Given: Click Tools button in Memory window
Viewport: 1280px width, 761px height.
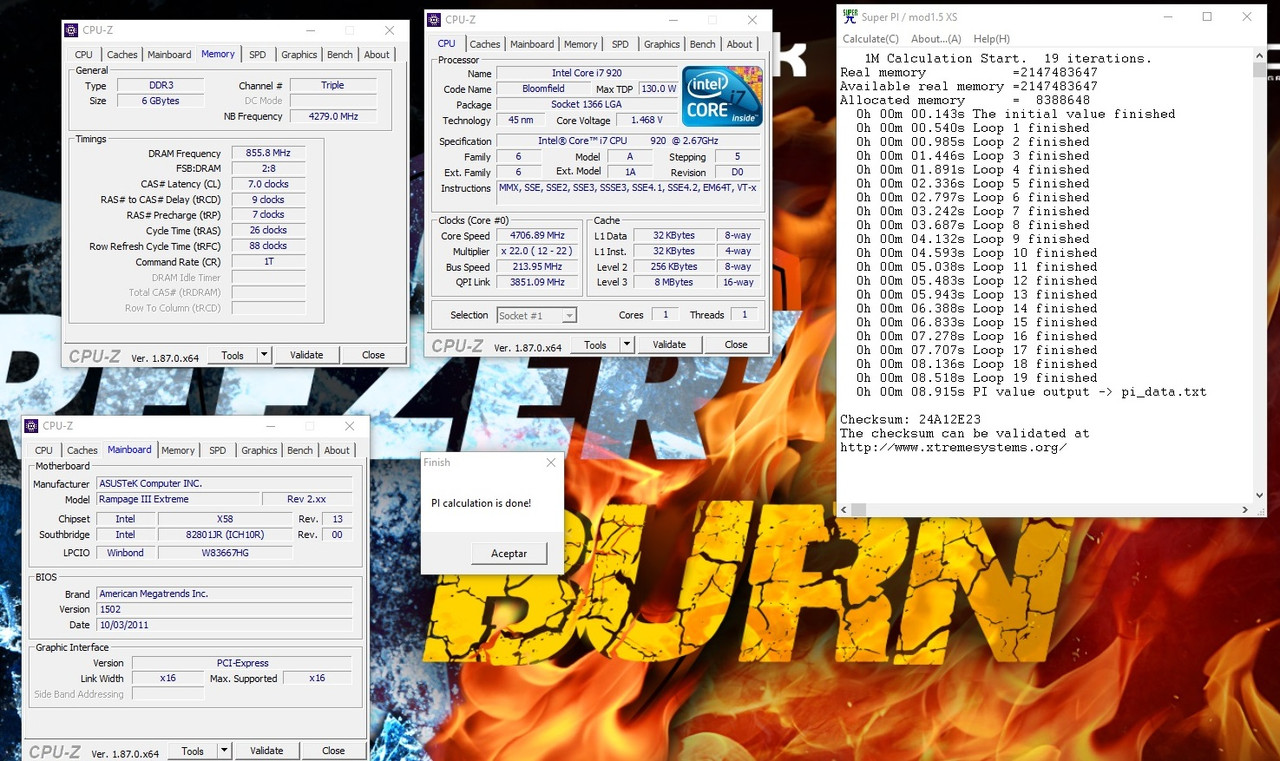Looking at the screenshot, I should [x=232, y=355].
